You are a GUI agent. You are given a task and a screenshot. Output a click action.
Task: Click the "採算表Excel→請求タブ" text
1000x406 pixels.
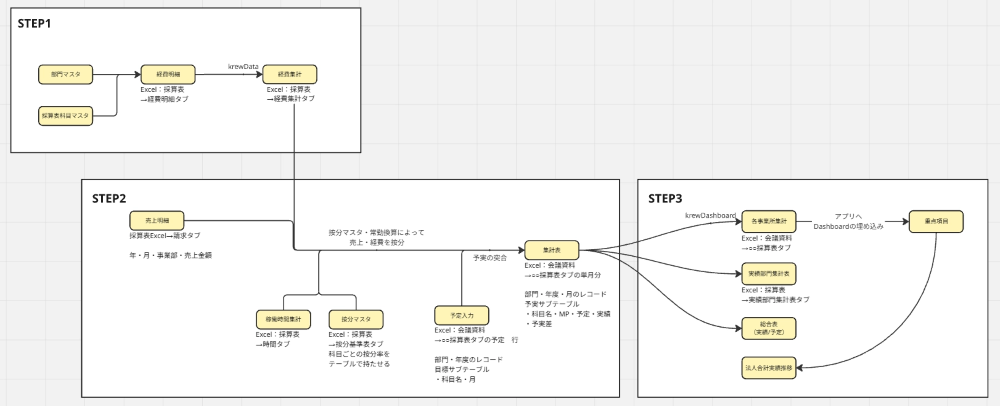click(x=165, y=235)
